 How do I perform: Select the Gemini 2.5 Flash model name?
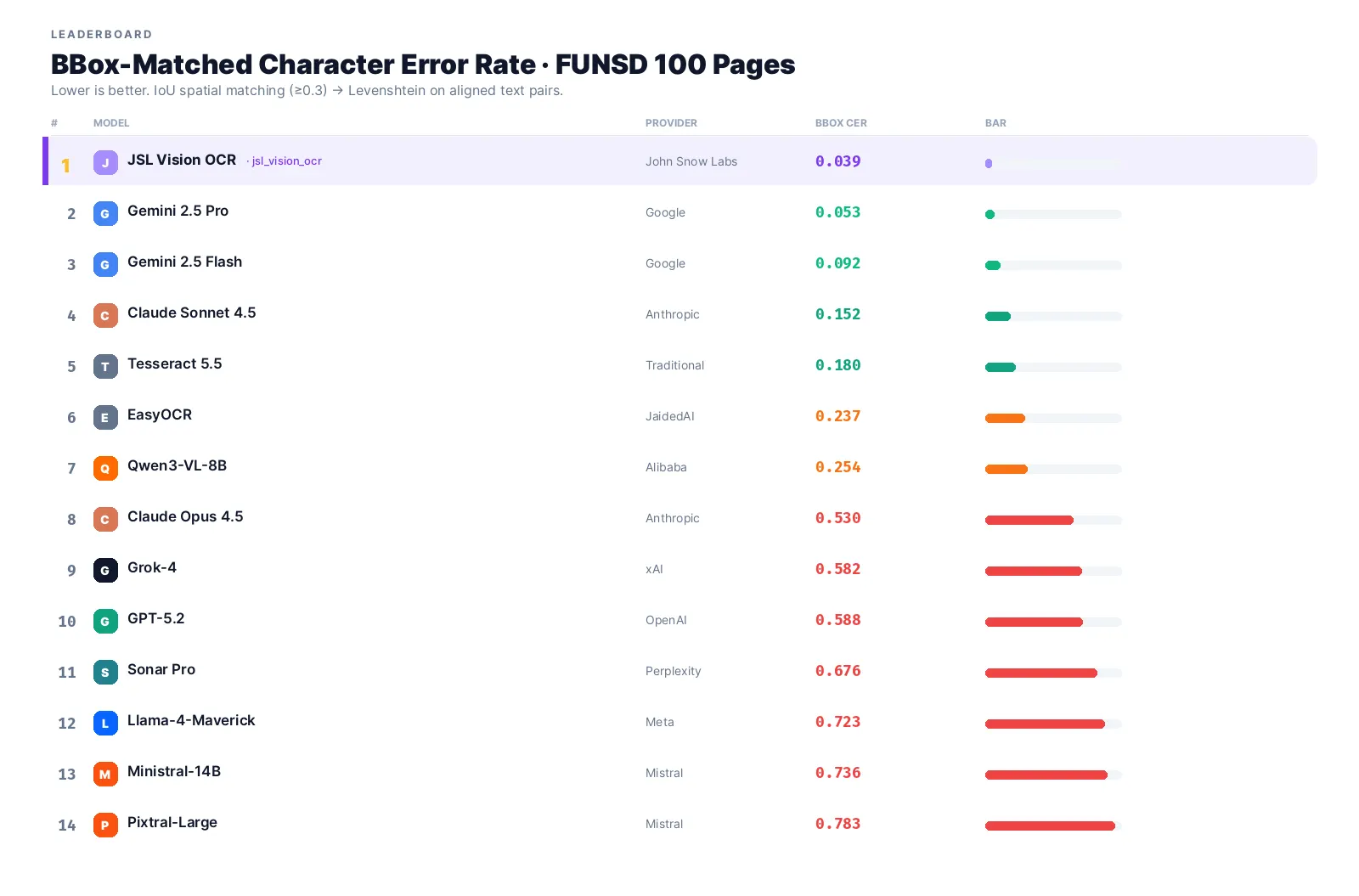click(184, 262)
